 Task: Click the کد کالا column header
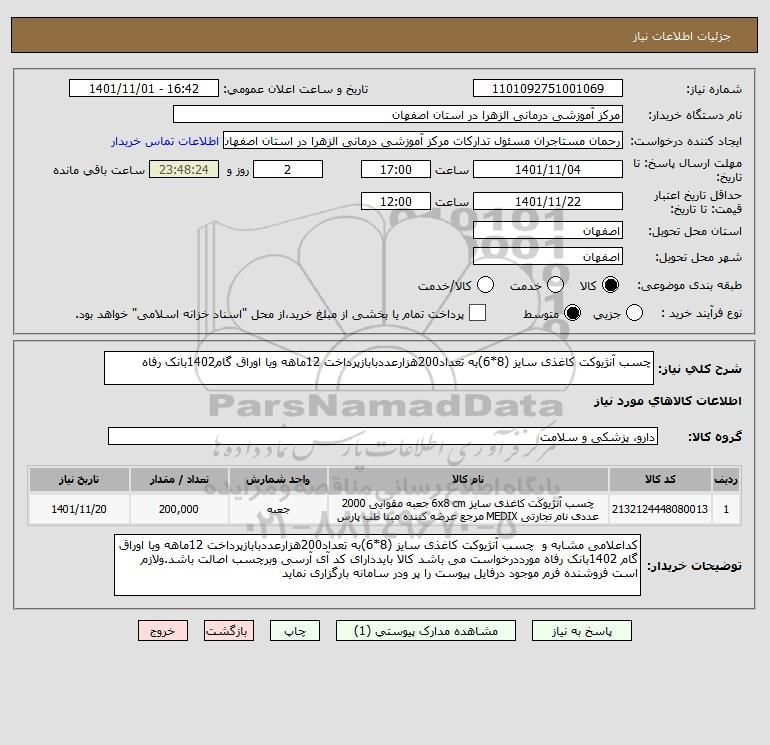click(660, 479)
